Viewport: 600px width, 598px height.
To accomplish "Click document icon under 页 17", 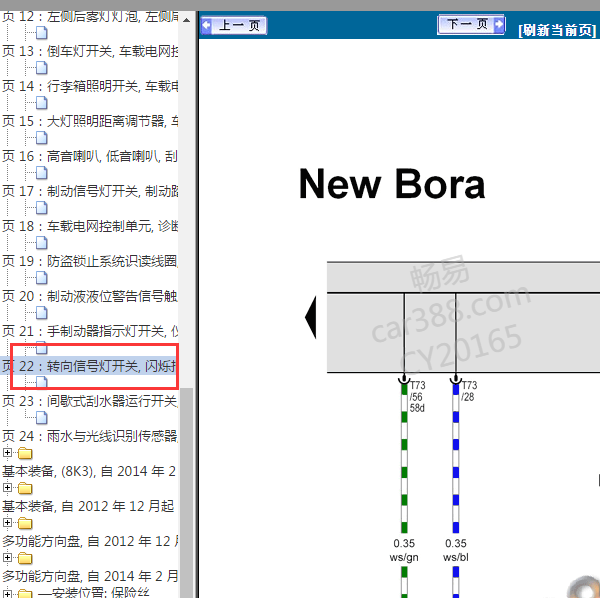I will pyautogui.click(x=41, y=208).
